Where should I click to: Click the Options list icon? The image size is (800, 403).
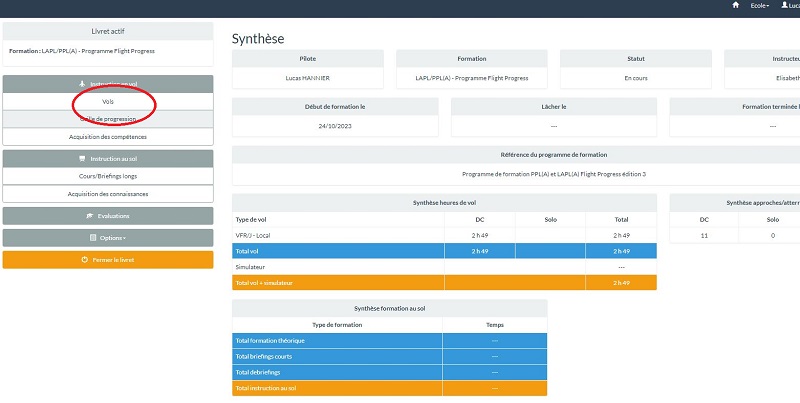coord(93,238)
